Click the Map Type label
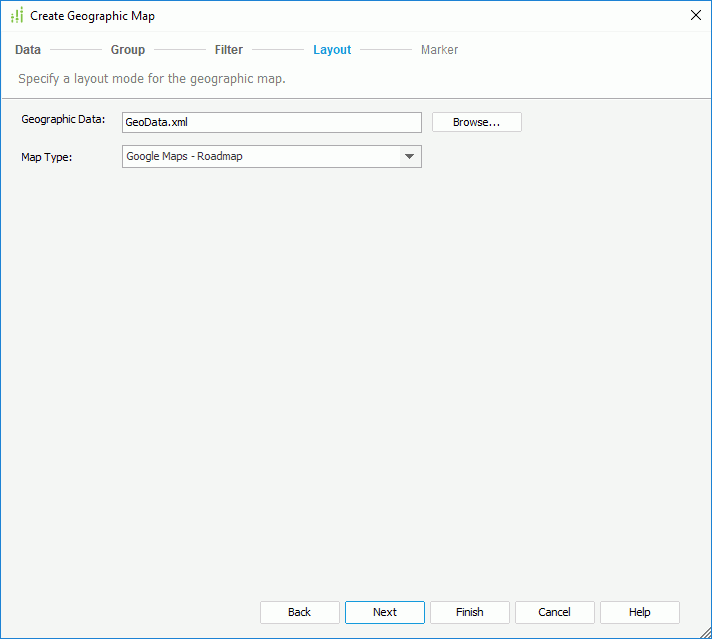The height and width of the screenshot is (639, 712). (x=46, y=157)
